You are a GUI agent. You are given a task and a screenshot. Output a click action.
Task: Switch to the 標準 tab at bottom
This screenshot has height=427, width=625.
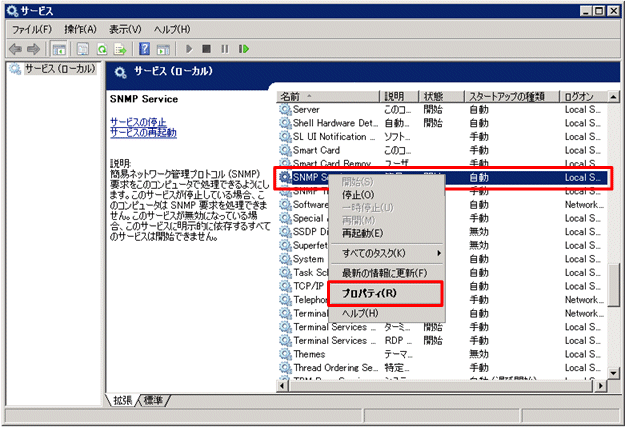[x=155, y=400]
